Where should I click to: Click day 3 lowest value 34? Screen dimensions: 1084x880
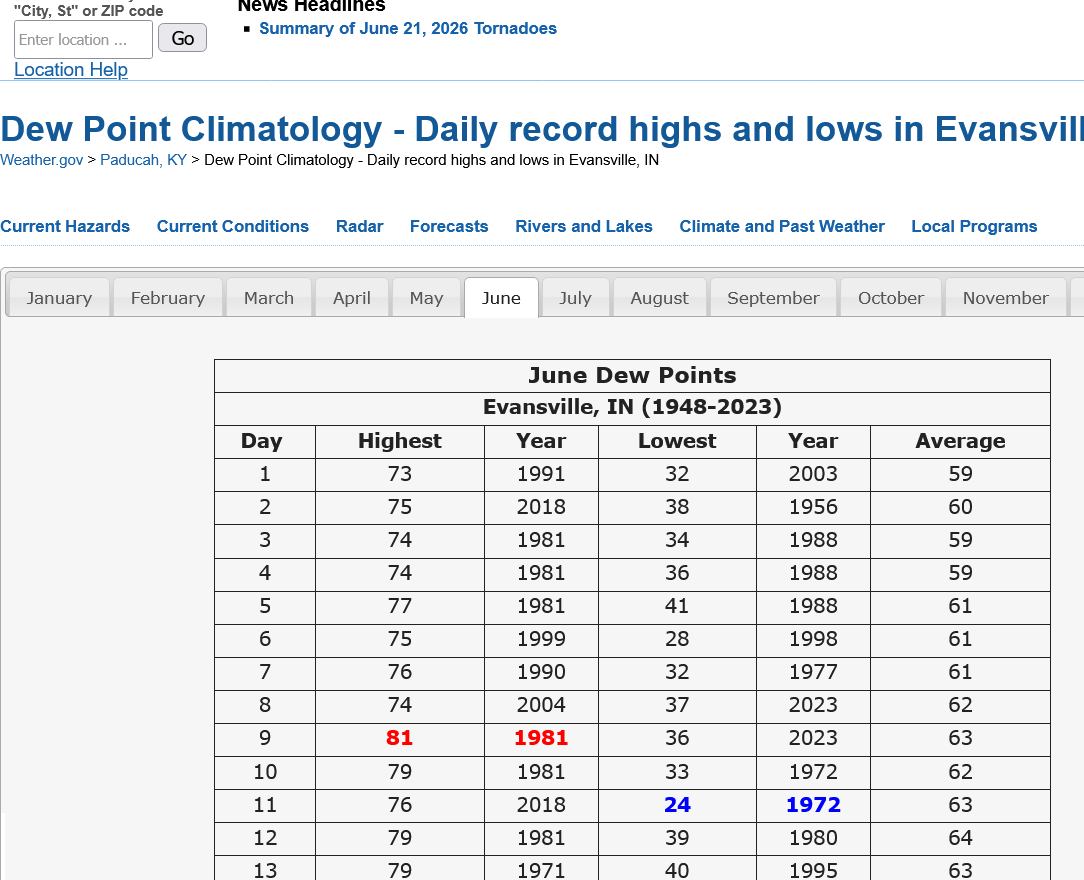tap(678, 540)
